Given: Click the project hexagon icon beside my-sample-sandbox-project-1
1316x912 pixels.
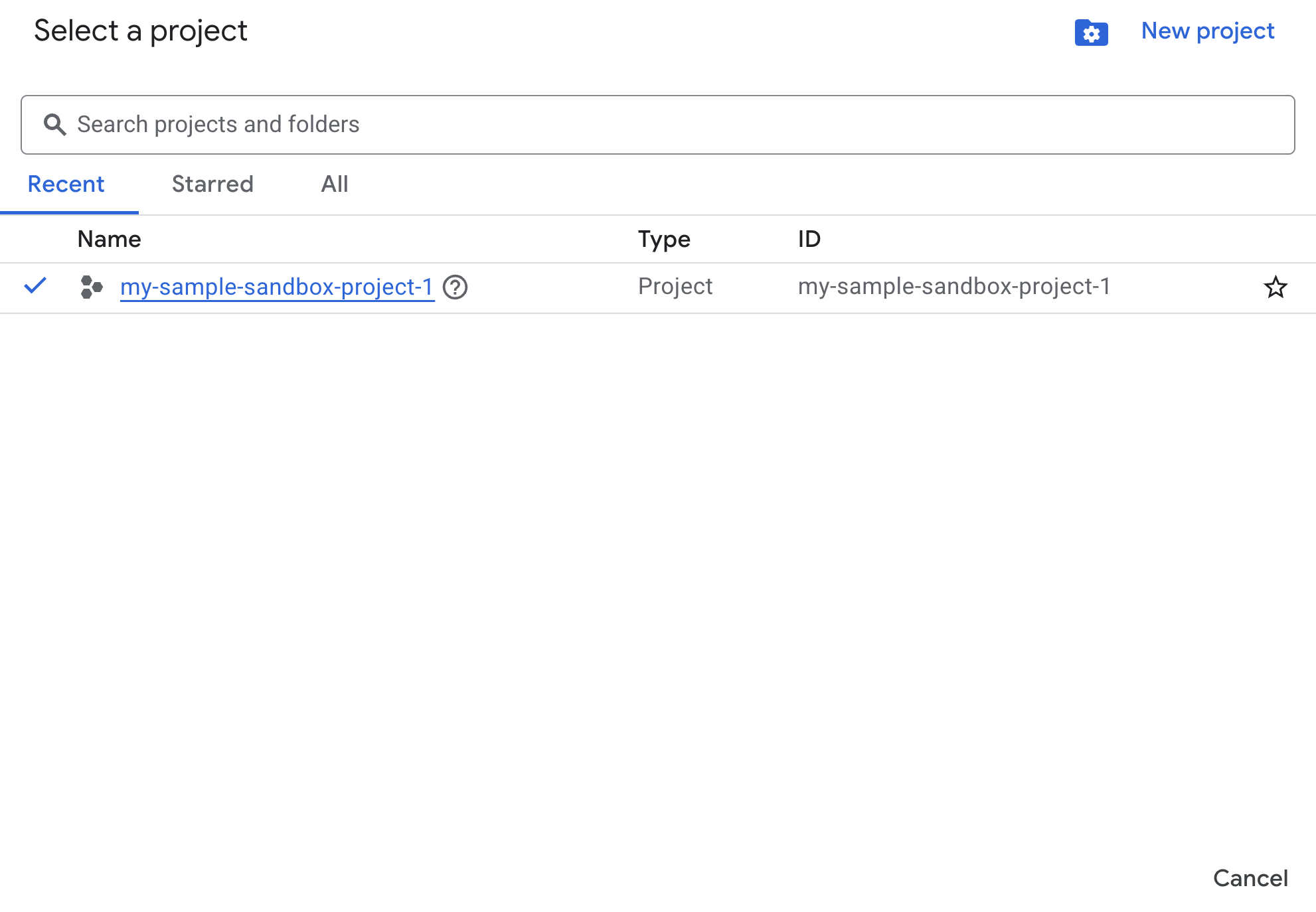Looking at the screenshot, I should [91, 287].
